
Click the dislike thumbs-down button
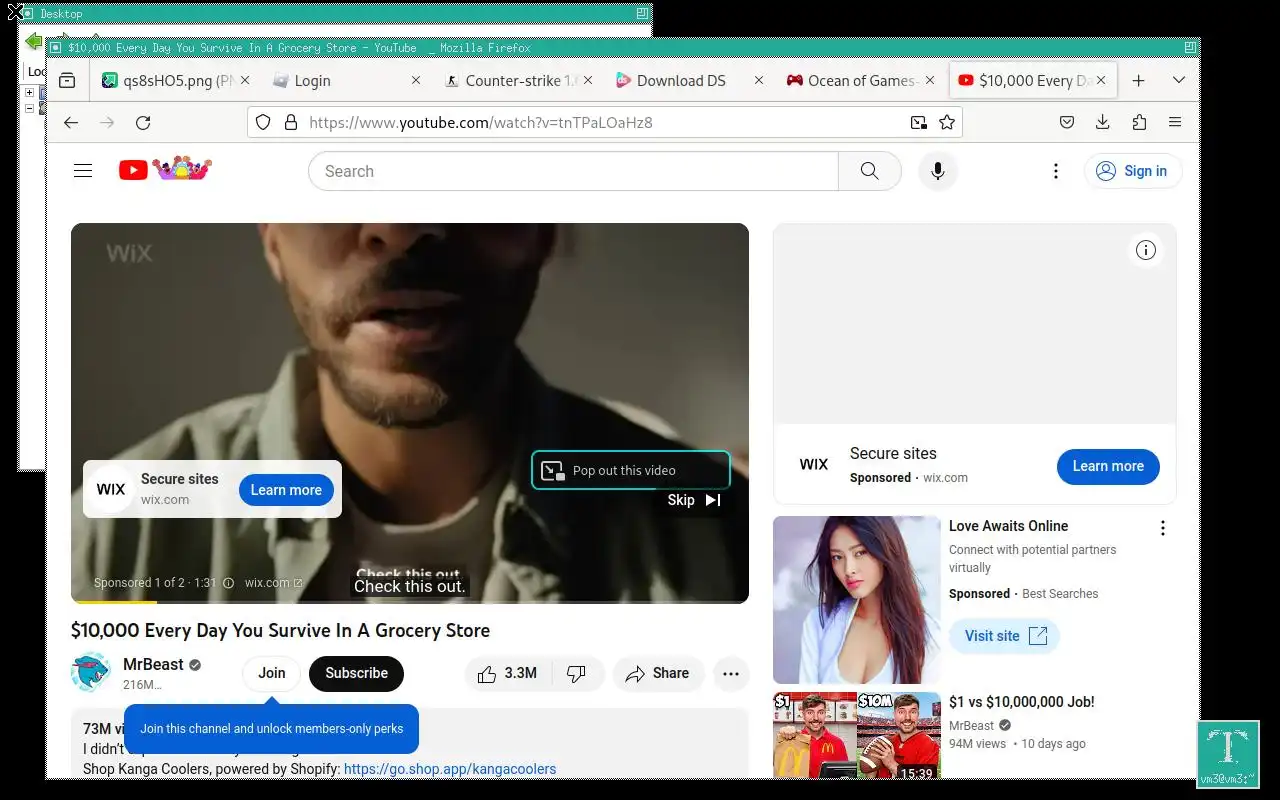pyautogui.click(x=577, y=673)
